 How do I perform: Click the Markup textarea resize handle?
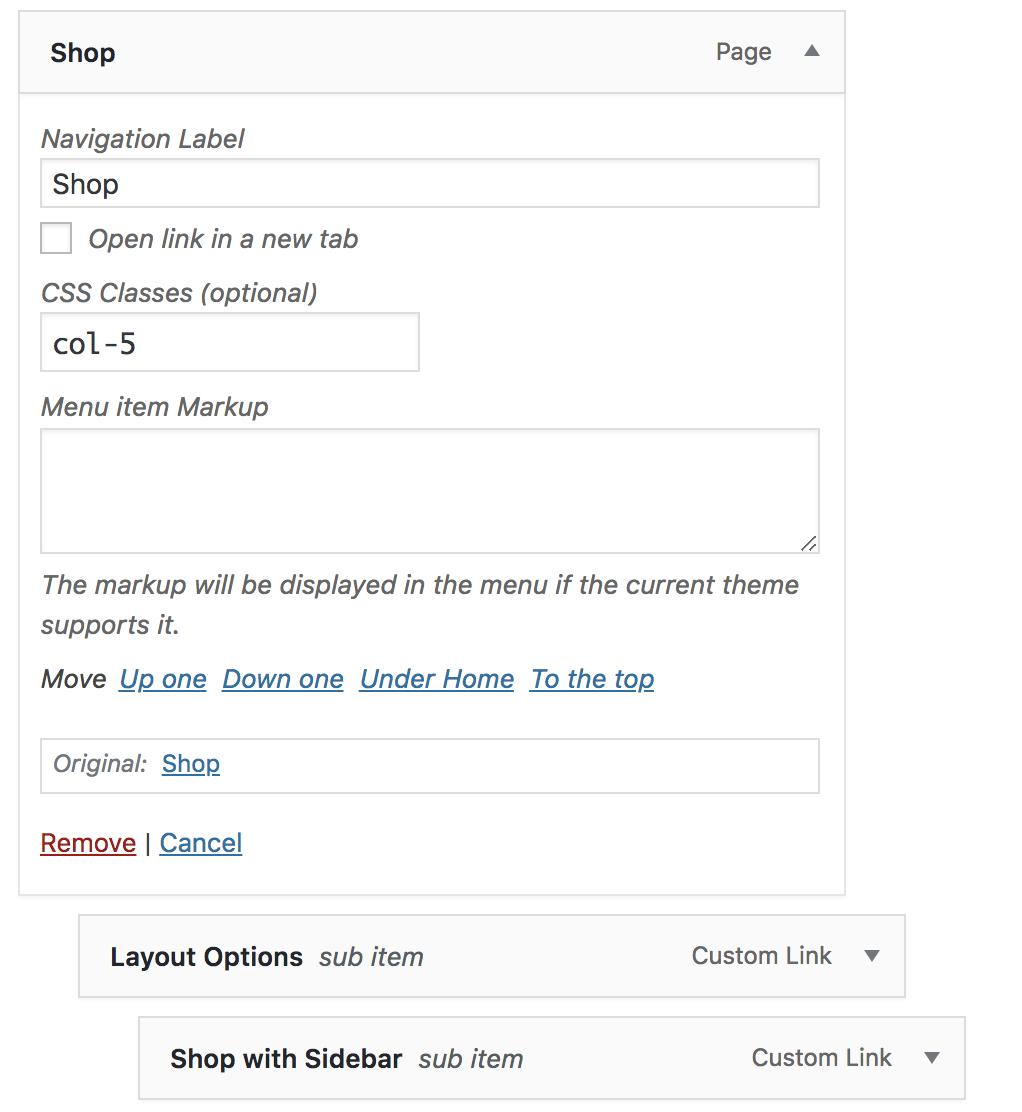(x=809, y=543)
